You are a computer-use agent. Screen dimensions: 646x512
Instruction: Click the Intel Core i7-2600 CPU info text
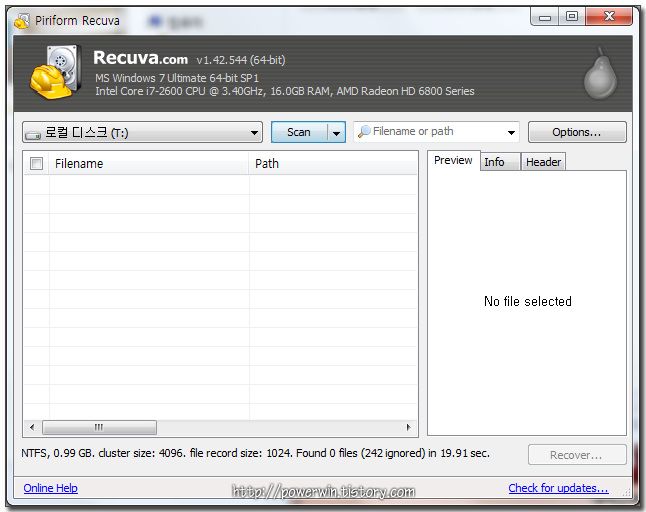285,91
